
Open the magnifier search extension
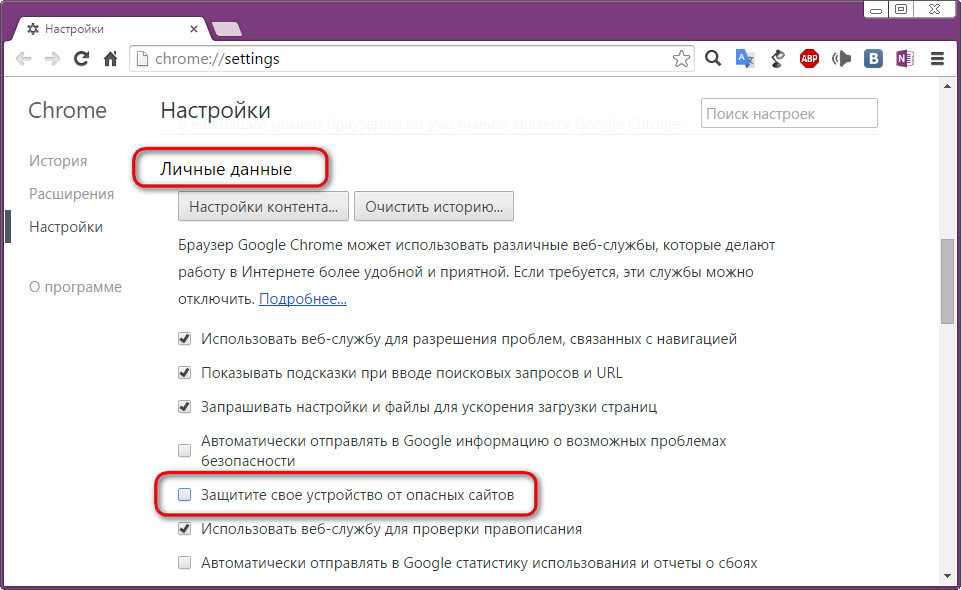tap(713, 58)
